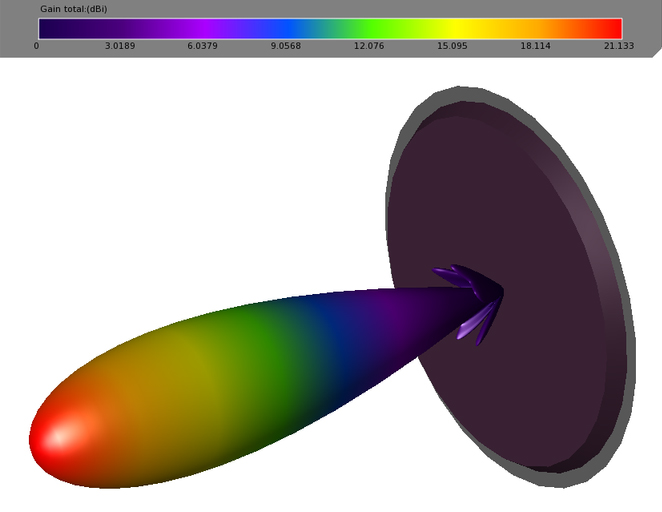Click the 15.095 scale value
Viewport: 662px width, 512px height.
[x=452, y=46]
